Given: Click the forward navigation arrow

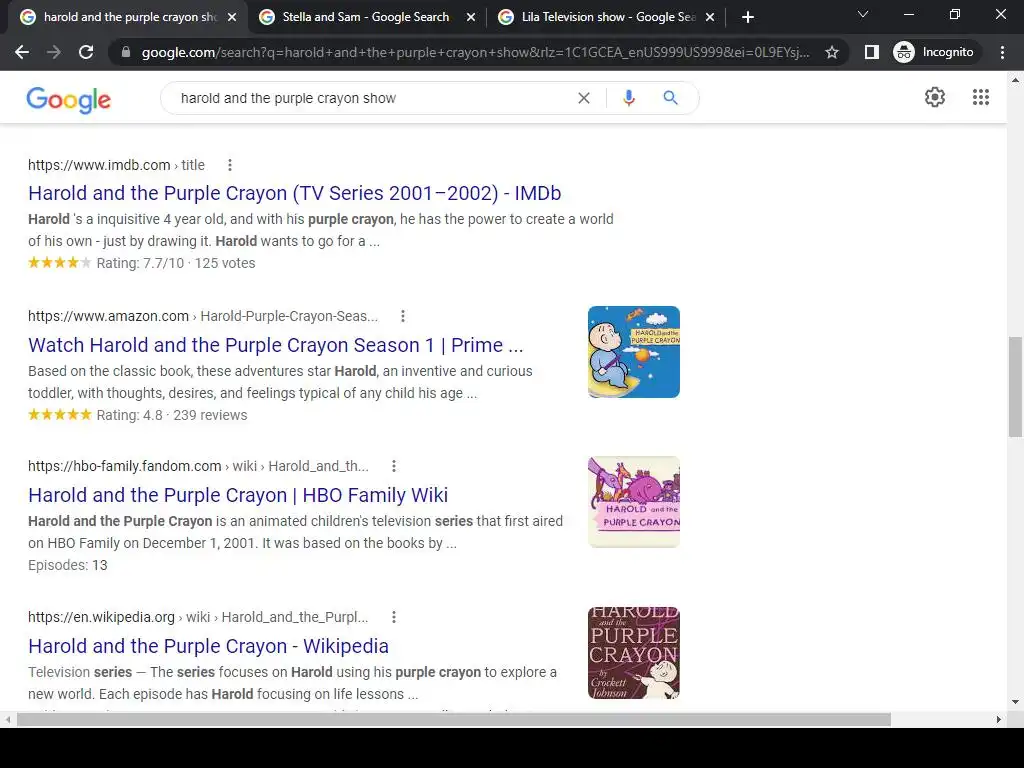Looking at the screenshot, I should (x=54, y=52).
